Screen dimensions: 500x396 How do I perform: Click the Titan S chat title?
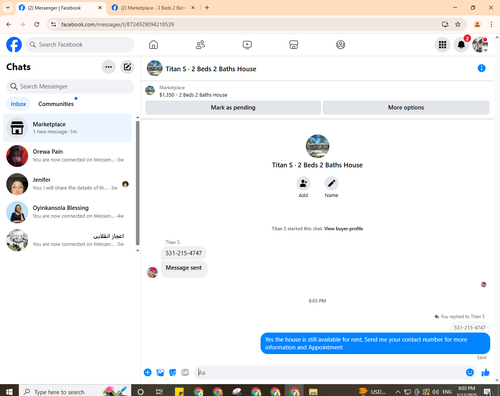(x=211, y=69)
